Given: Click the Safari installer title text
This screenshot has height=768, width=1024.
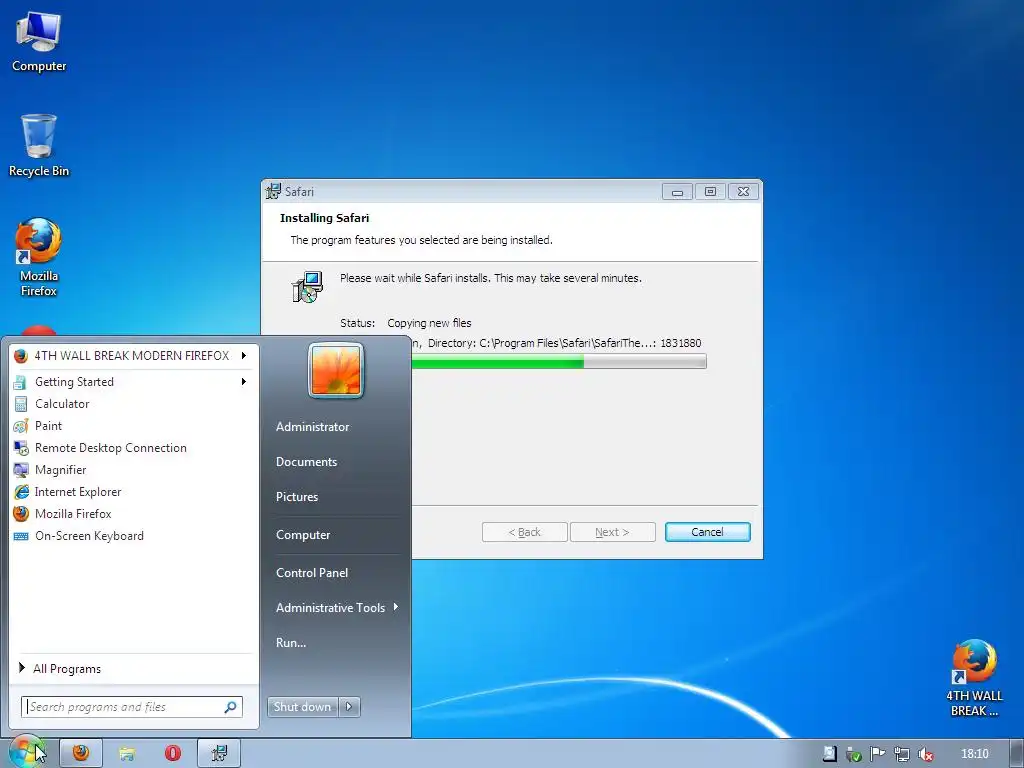Looking at the screenshot, I should point(299,191).
